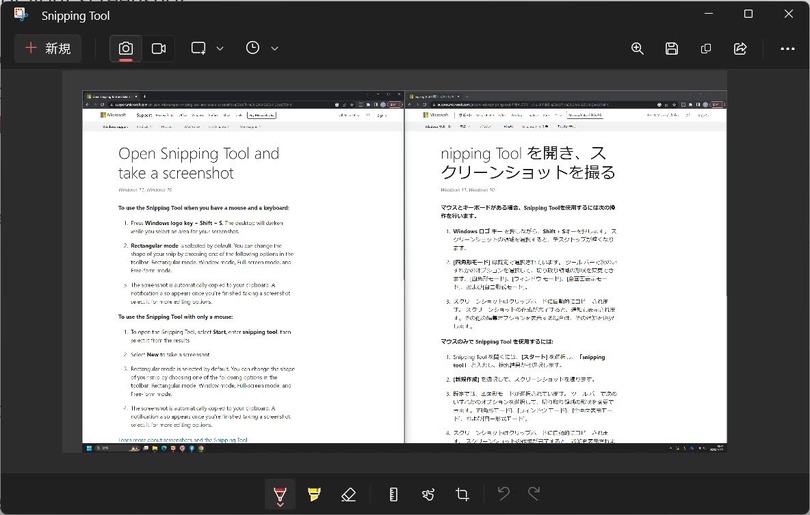Open the three-dot See more menu
Viewport: 810px width, 515px height.
pyautogui.click(x=787, y=49)
